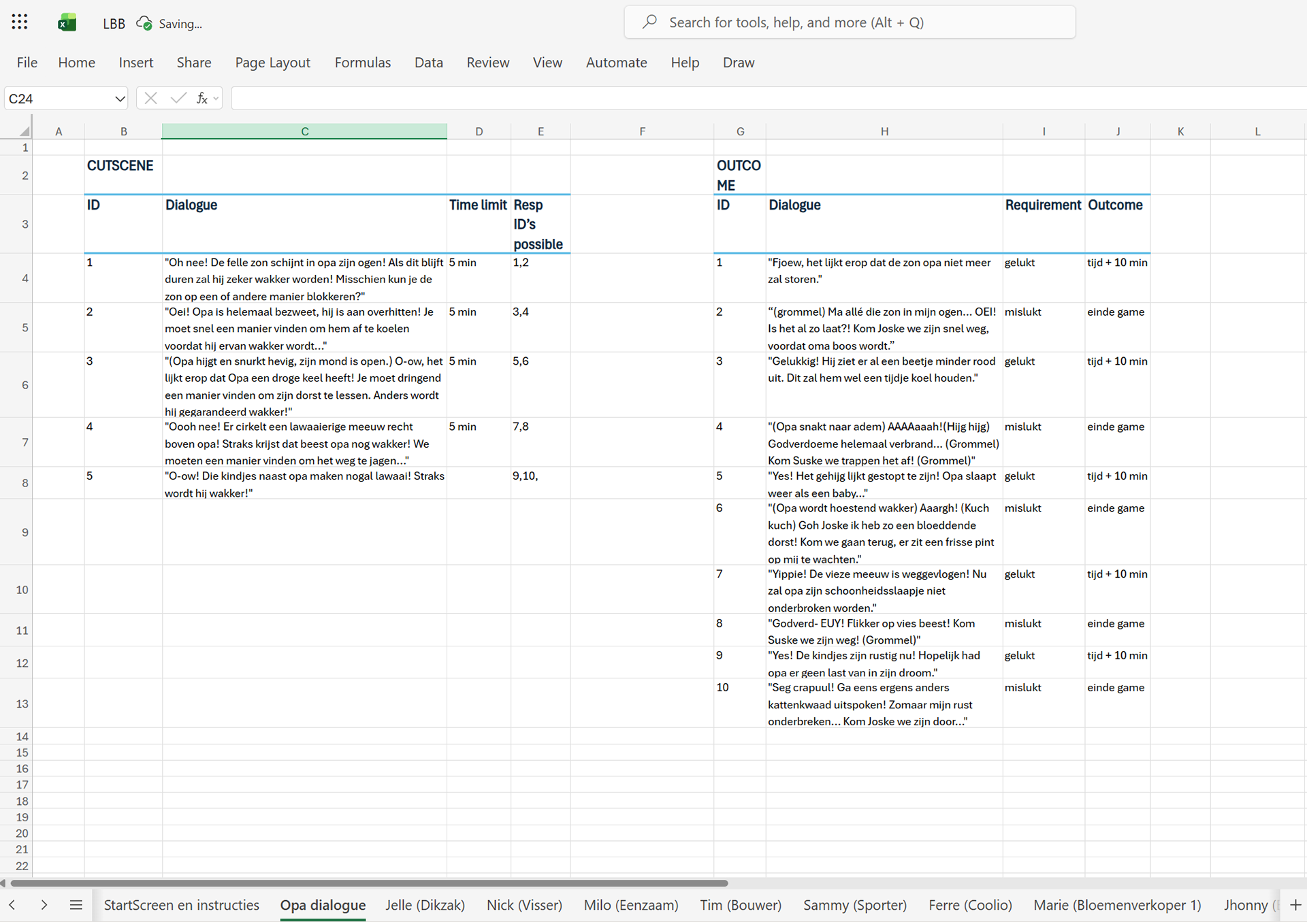Screen dimensions: 1307x924
Task: Select column H header
Action: click(884, 131)
